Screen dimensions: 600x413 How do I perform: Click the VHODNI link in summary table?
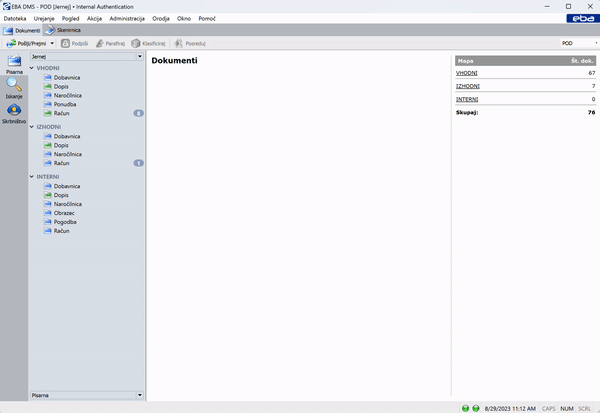[466, 73]
